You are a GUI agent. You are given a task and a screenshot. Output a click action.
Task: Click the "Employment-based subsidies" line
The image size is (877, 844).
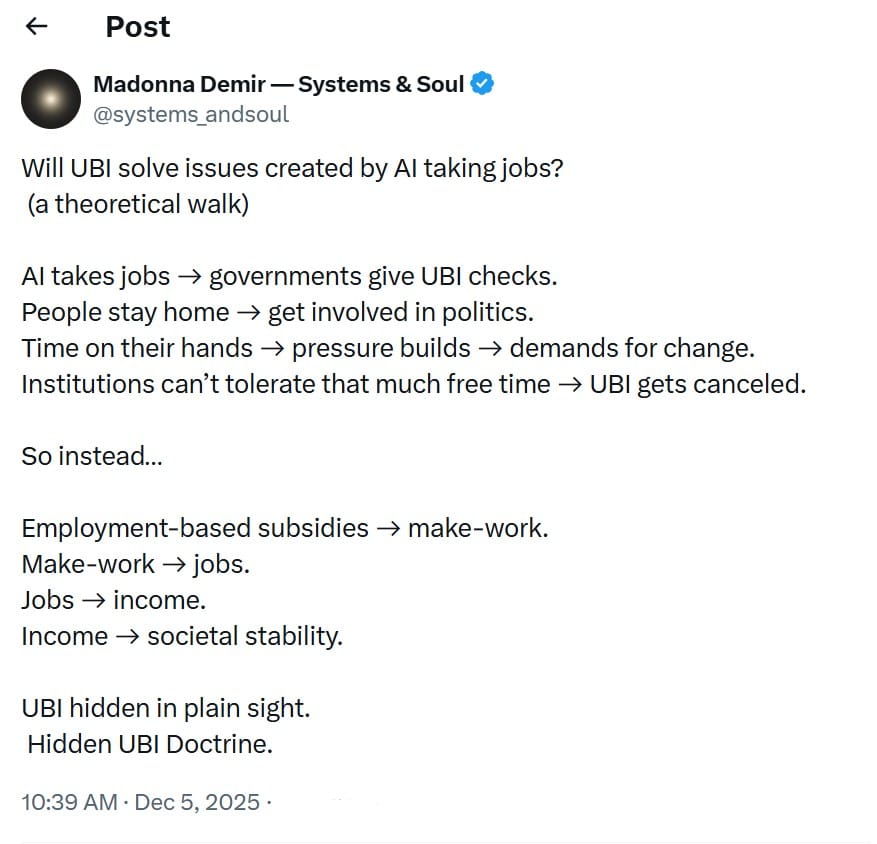[284, 528]
